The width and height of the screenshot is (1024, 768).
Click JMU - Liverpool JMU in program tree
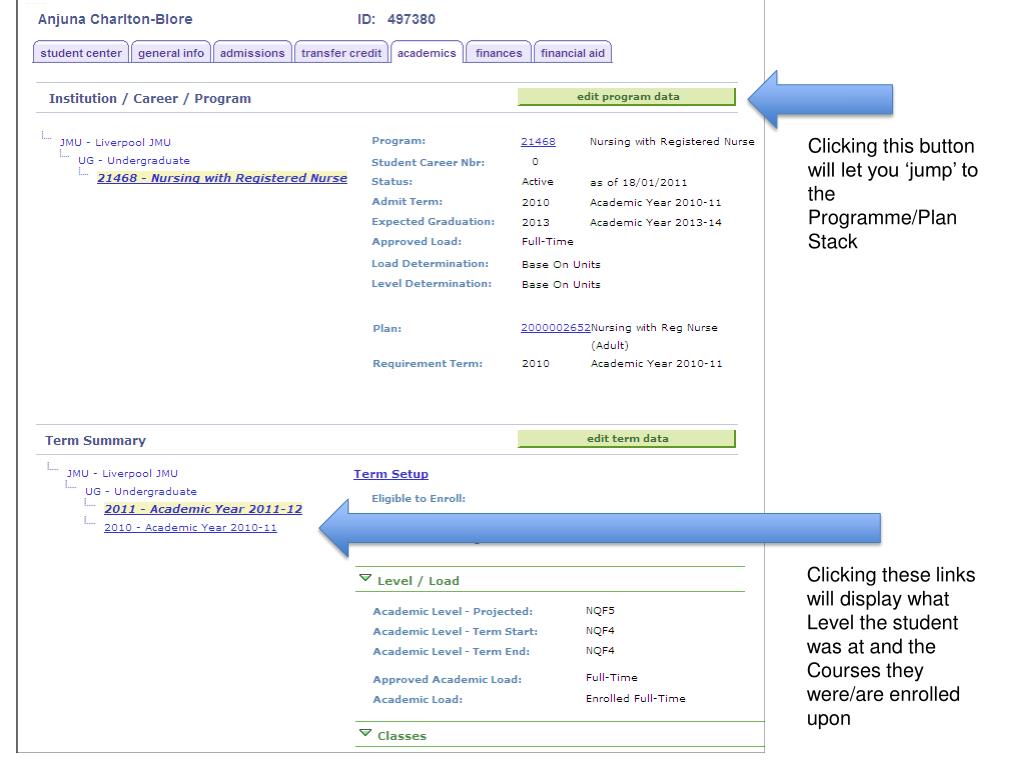coord(115,142)
